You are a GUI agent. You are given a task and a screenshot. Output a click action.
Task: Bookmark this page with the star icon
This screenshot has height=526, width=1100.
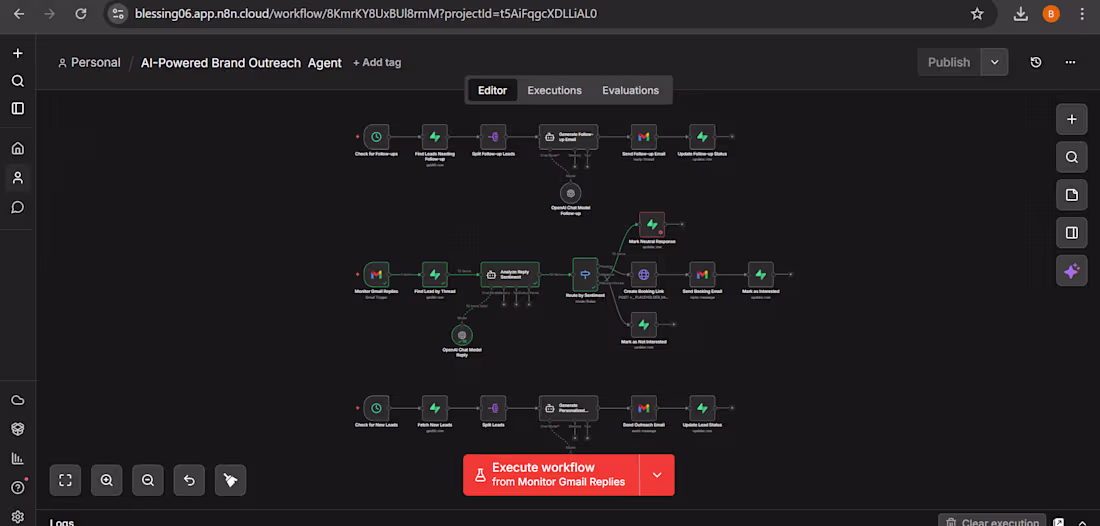[x=977, y=13]
